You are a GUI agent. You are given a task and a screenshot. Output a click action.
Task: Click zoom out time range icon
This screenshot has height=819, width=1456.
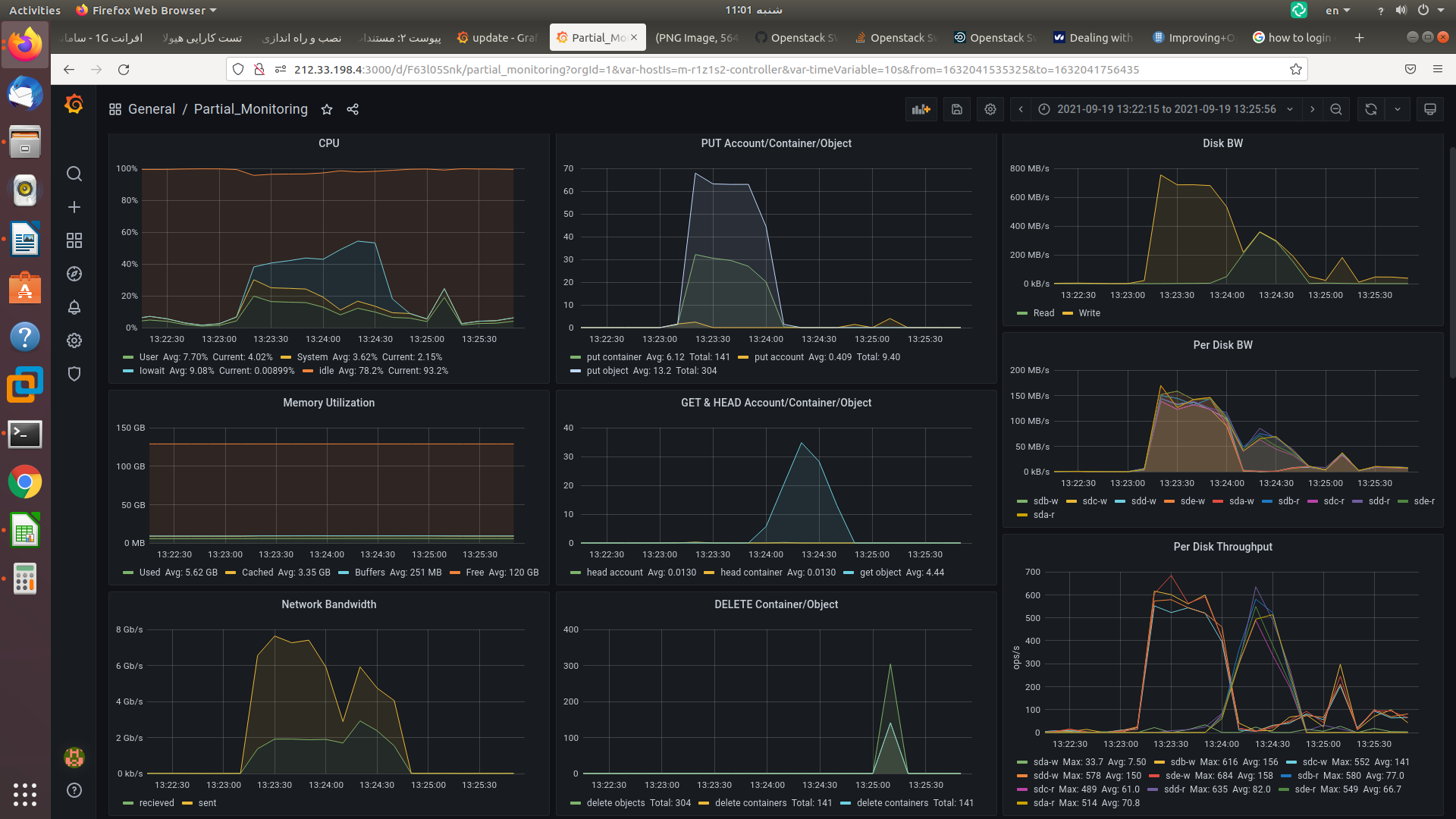pyautogui.click(x=1336, y=109)
